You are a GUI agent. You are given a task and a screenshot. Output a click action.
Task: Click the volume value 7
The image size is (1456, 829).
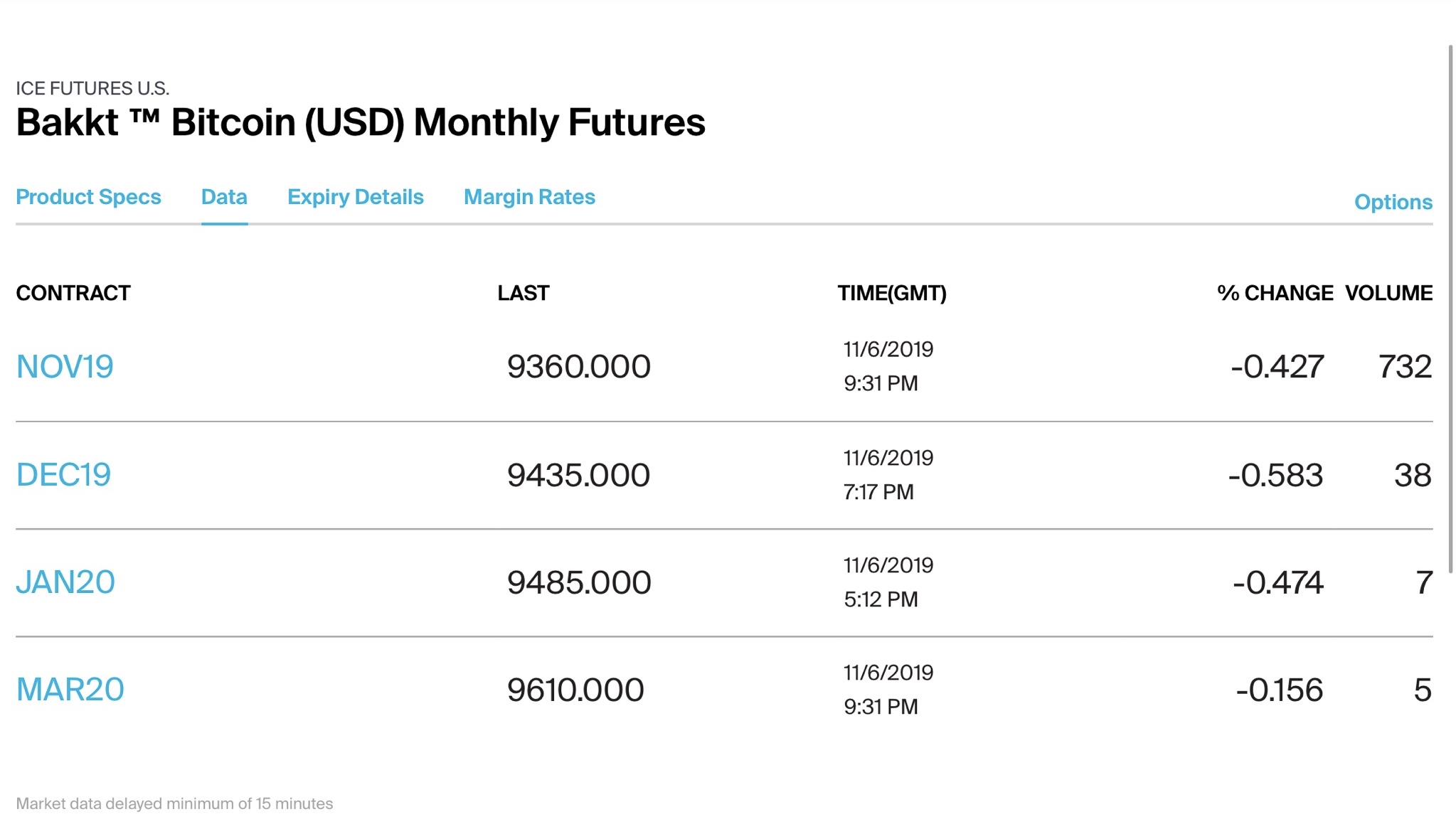click(x=1424, y=582)
